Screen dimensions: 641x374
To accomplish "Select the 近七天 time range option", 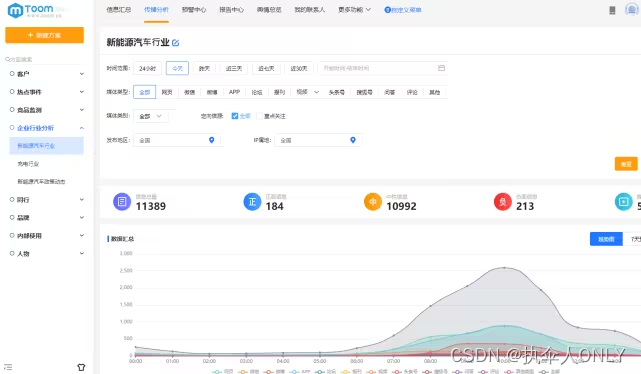I will pos(266,68).
